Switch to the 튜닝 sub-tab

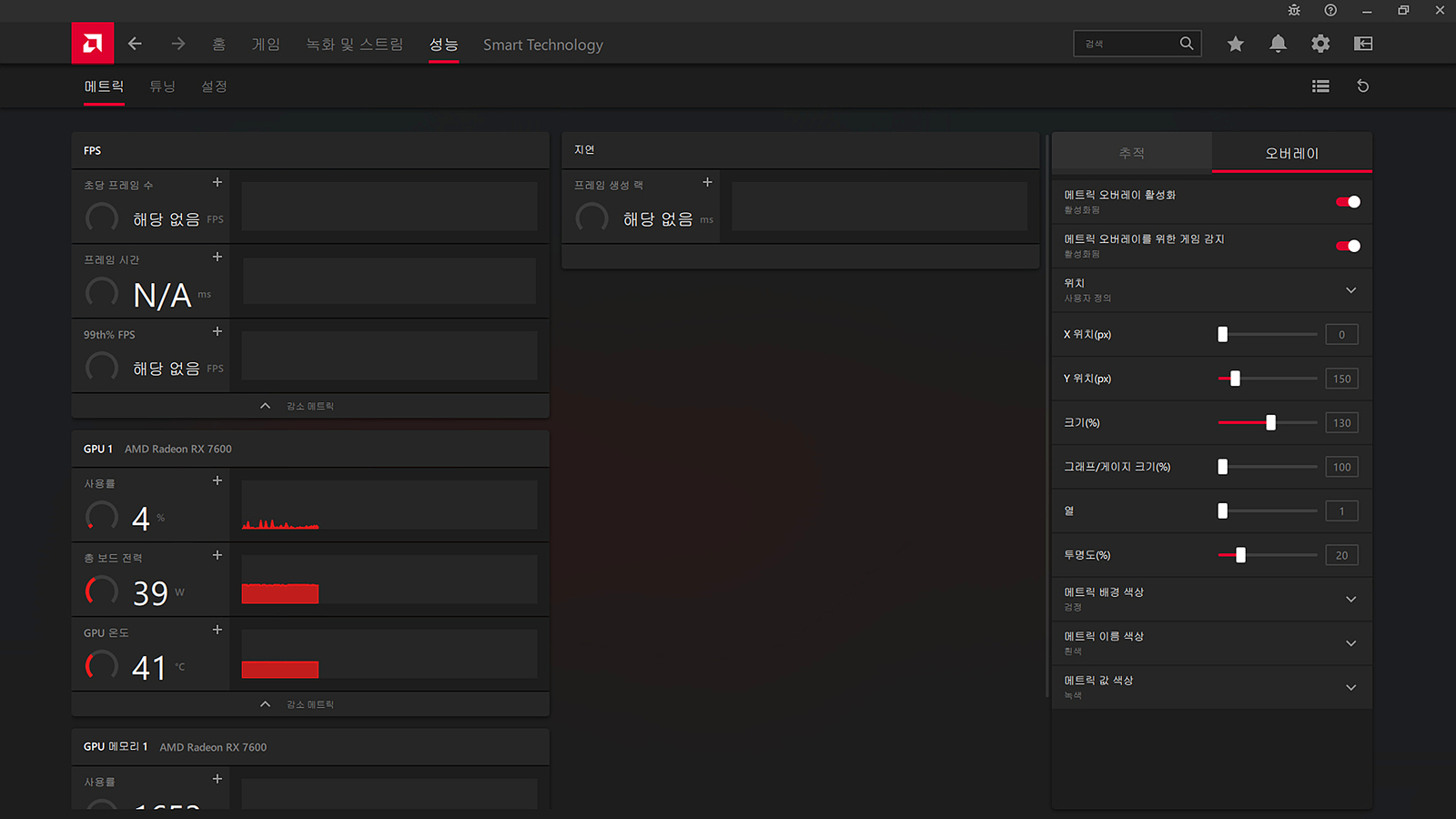(x=162, y=86)
